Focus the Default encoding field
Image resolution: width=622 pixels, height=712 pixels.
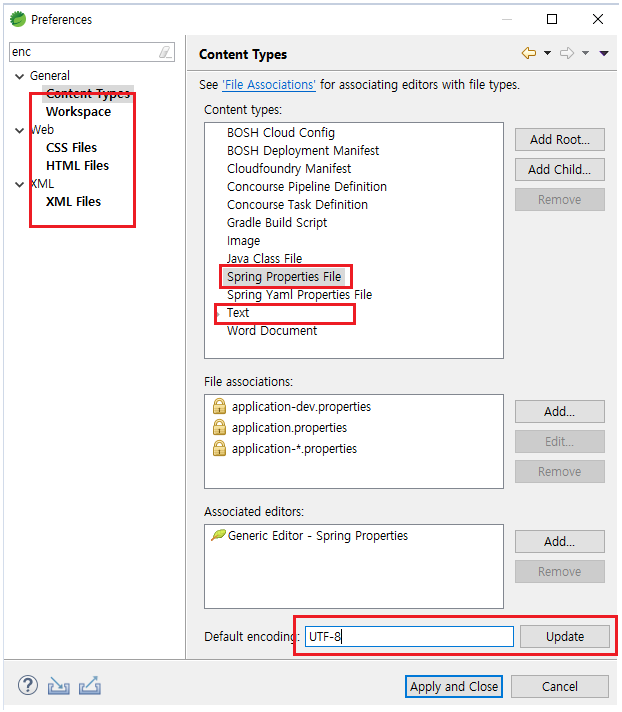coord(409,637)
